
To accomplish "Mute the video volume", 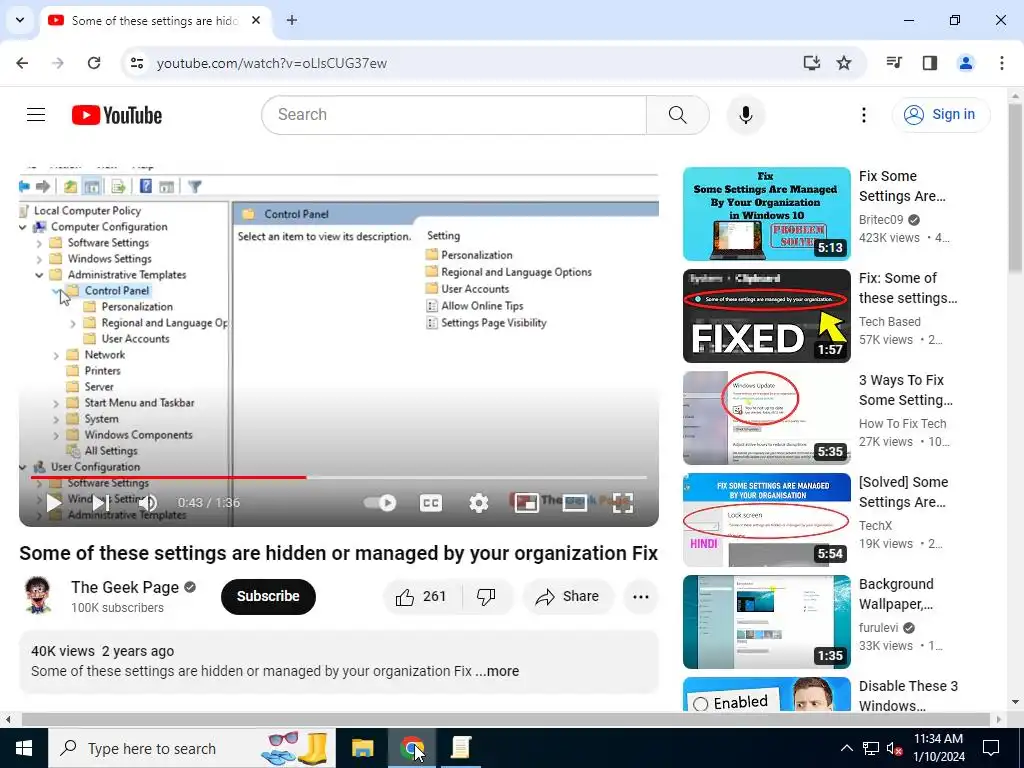I will coord(148,503).
